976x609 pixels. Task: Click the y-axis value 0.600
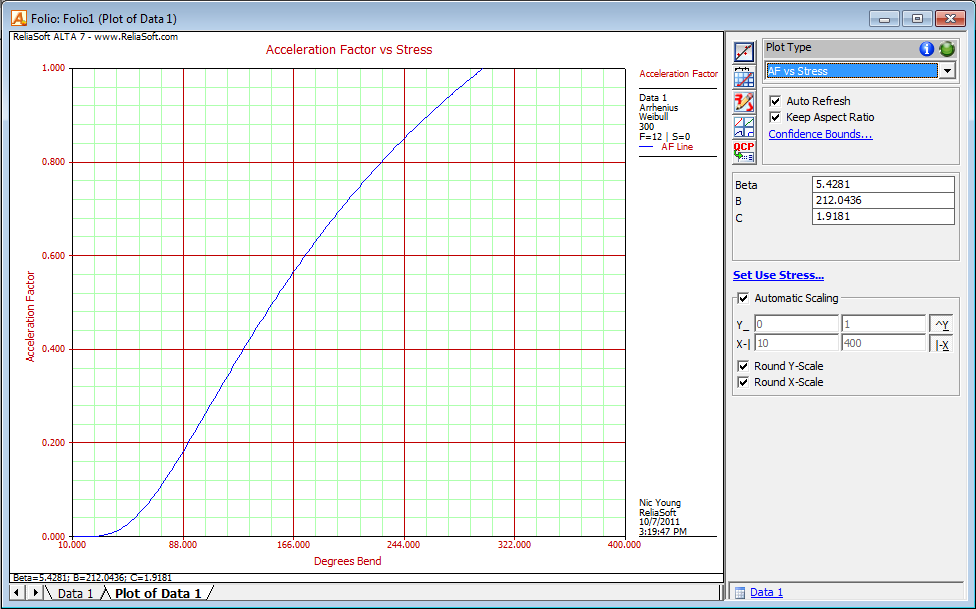click(x=54, y=256)
